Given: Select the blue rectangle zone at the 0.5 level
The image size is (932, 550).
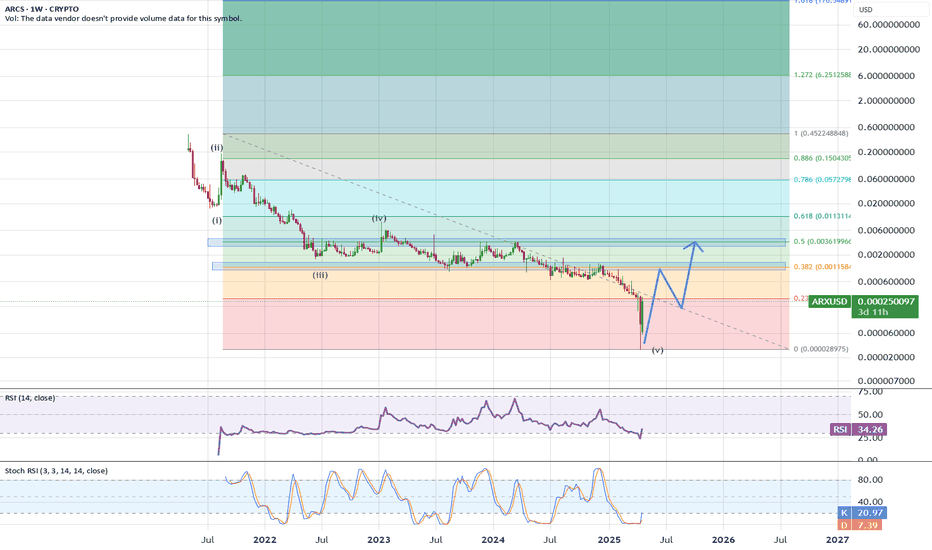Looking at the screenshot, I should (x=496, y=242).
